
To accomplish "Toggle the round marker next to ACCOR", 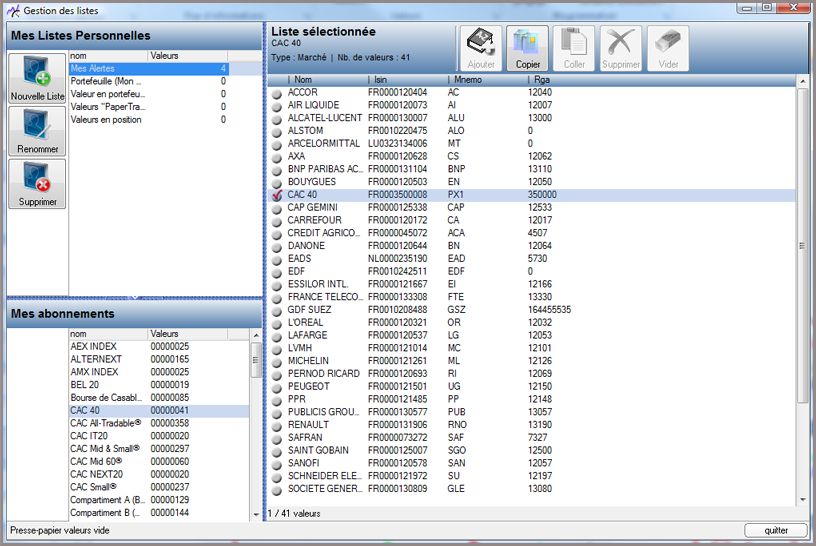I will (277, 93).
